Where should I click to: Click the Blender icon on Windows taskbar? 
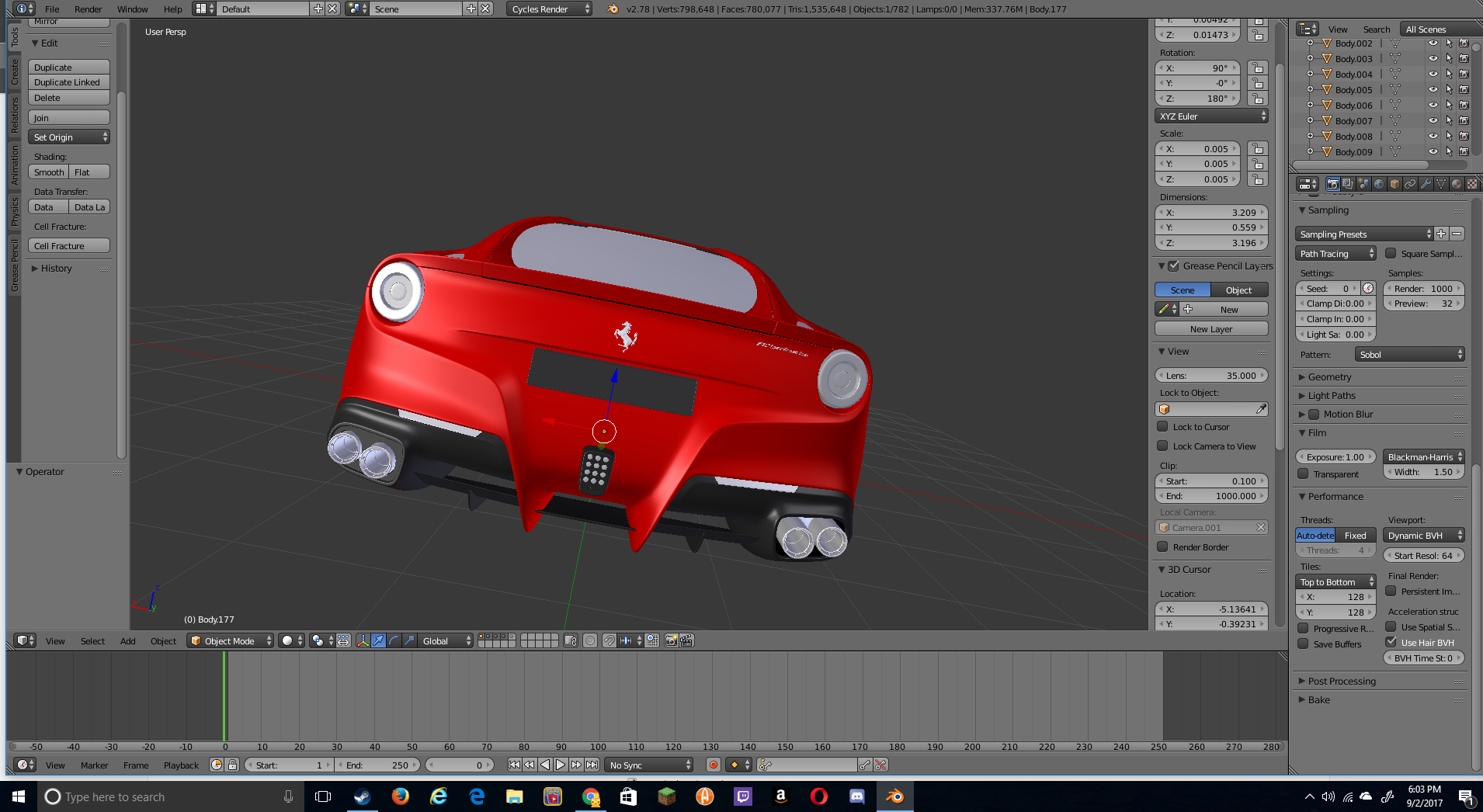pos(894,796)
